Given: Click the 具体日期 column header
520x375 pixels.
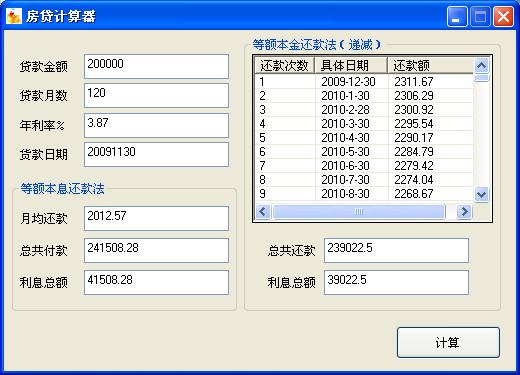Looking at the screenshot, I should coord(351,65).
